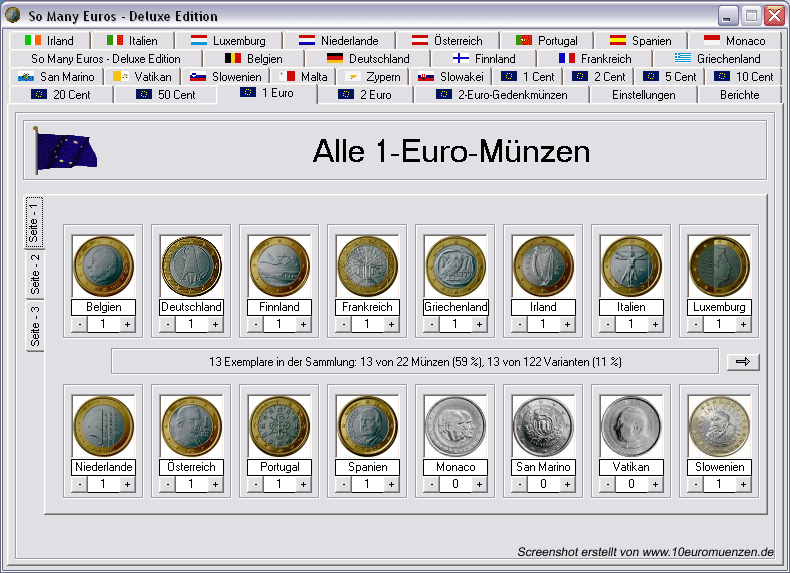Open the Zypern country tab

(373, 77)
